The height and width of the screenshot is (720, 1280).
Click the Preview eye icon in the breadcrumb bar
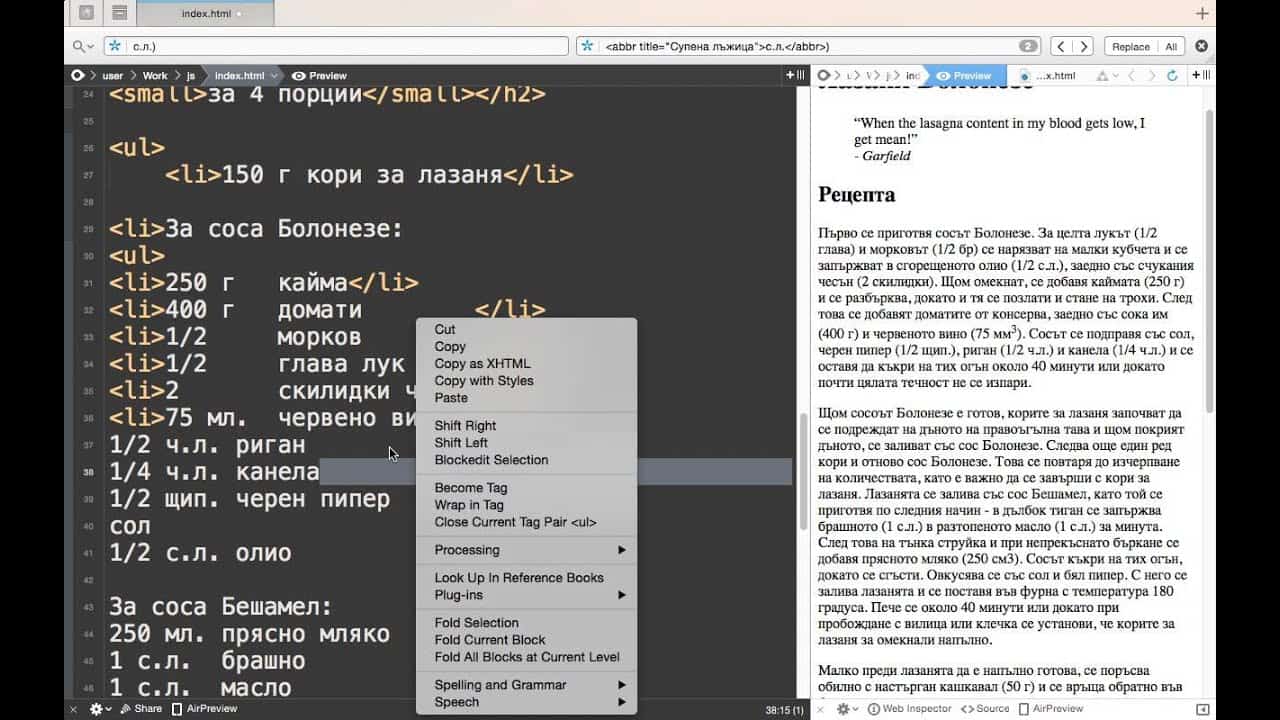(x=298, y=75)
